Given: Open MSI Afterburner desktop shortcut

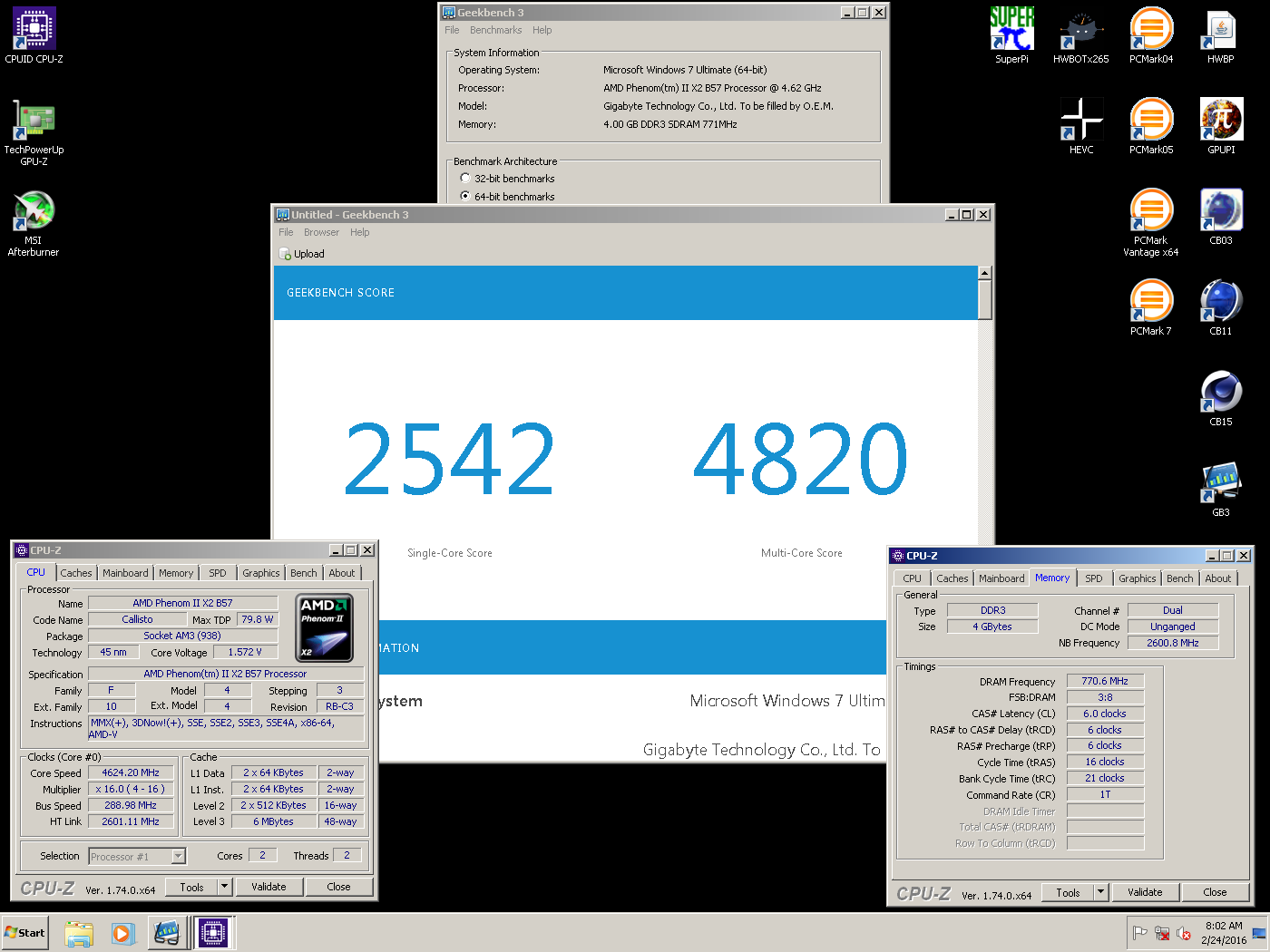Looking at the screenshot, I should (34, 223).
